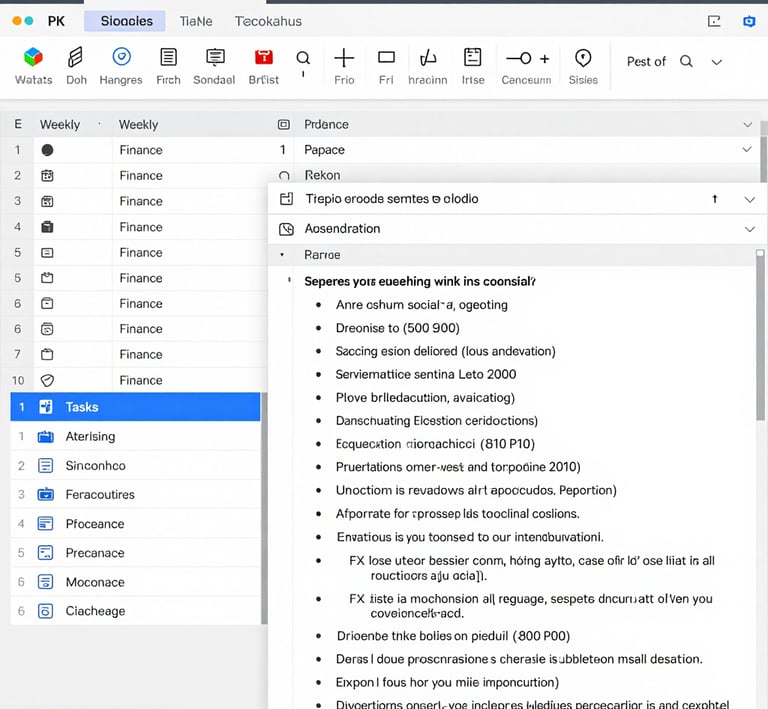
Task: Select the Doh tool icon
Action: pyautogui.click(x=76, y=58)
